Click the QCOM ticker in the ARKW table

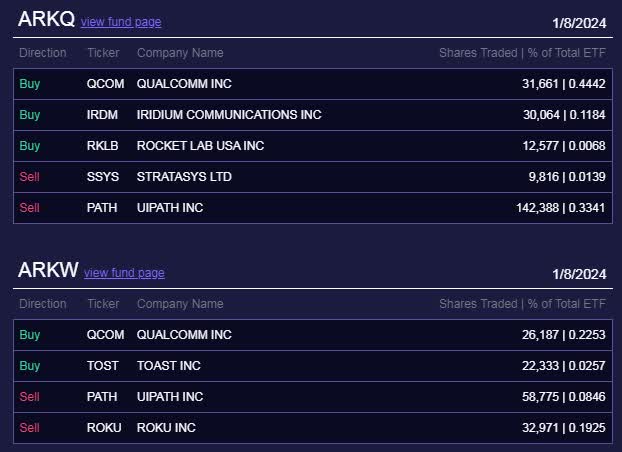(x=105, y=335)
